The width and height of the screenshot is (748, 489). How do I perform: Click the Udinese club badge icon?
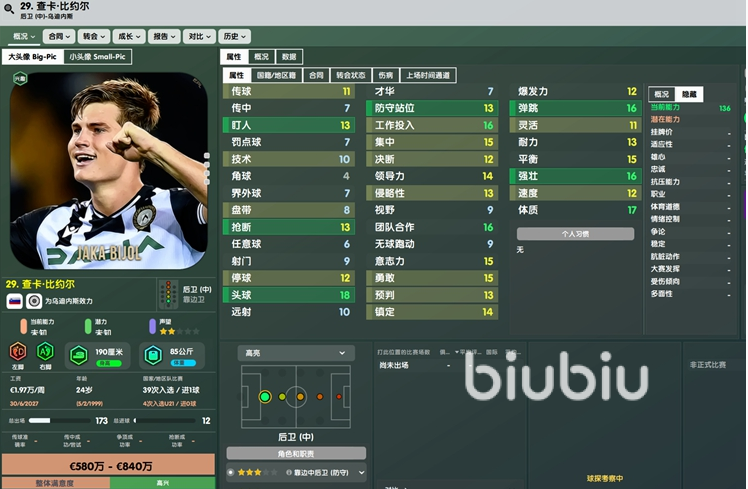(34, 301)
